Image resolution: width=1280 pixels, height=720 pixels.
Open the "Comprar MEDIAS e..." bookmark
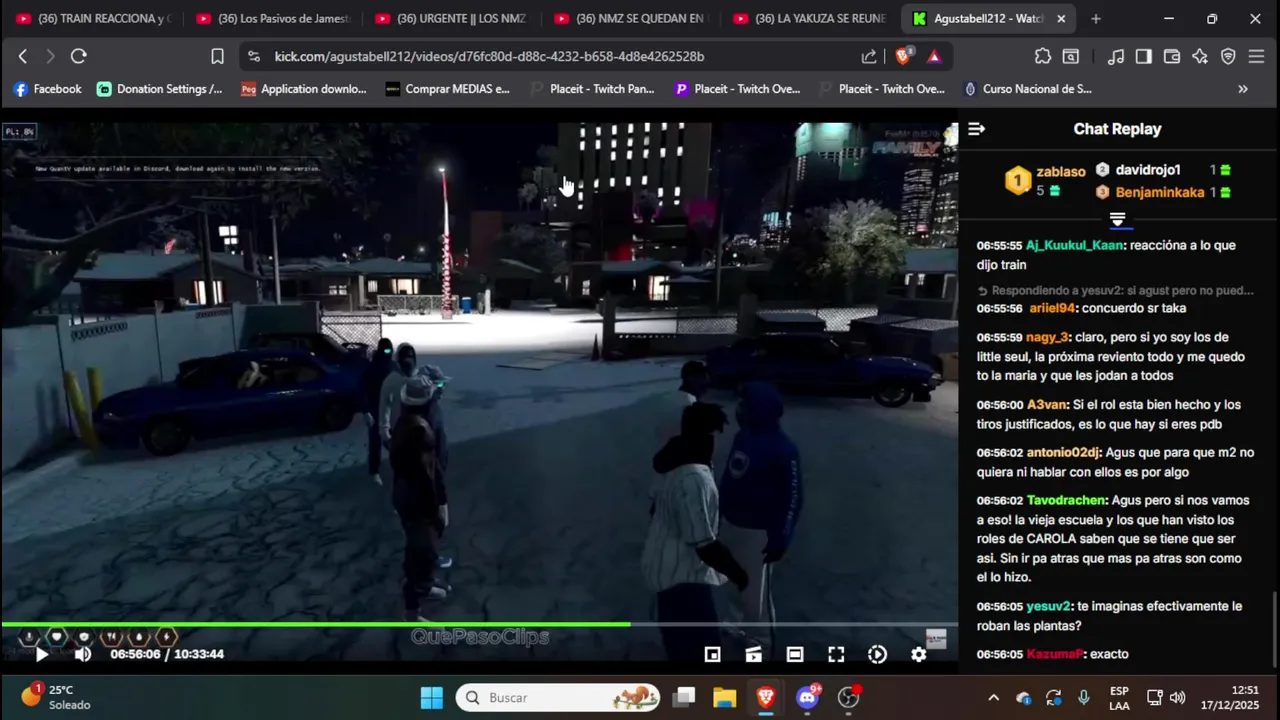(447, 89)
